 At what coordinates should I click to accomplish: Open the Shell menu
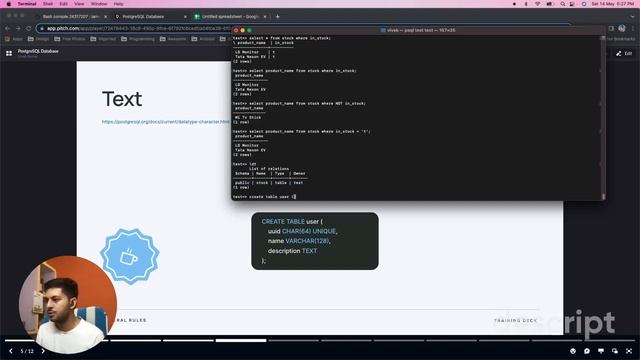pyautogui.click(x=48, y=4)
